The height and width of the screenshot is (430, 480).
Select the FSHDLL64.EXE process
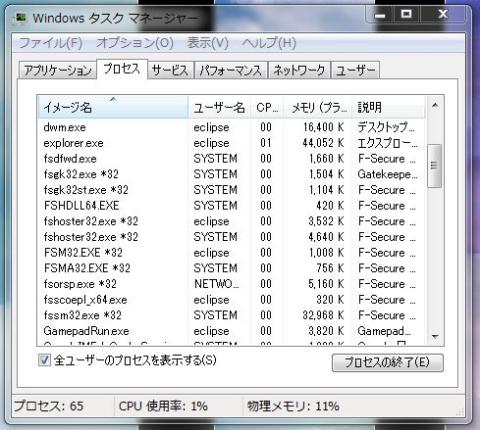click(231, 205)
